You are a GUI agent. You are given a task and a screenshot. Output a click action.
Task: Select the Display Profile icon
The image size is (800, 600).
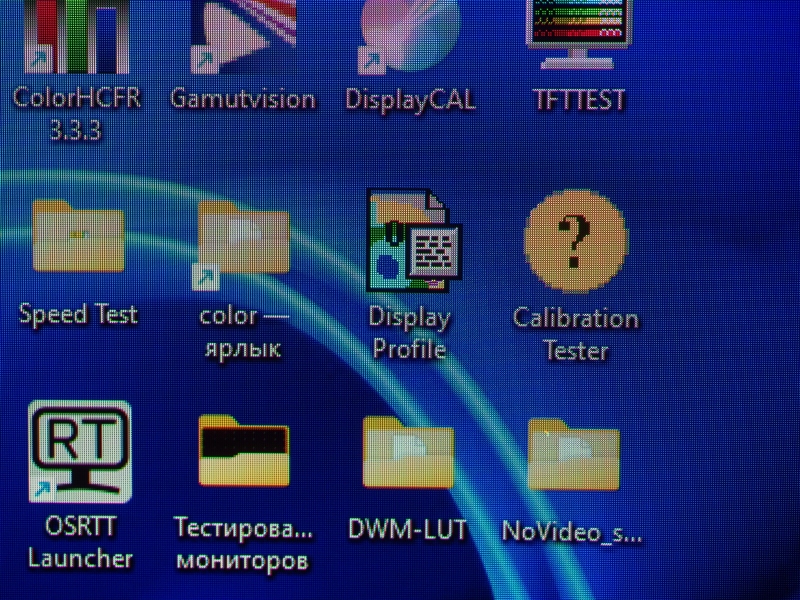(x=410, y=242)
